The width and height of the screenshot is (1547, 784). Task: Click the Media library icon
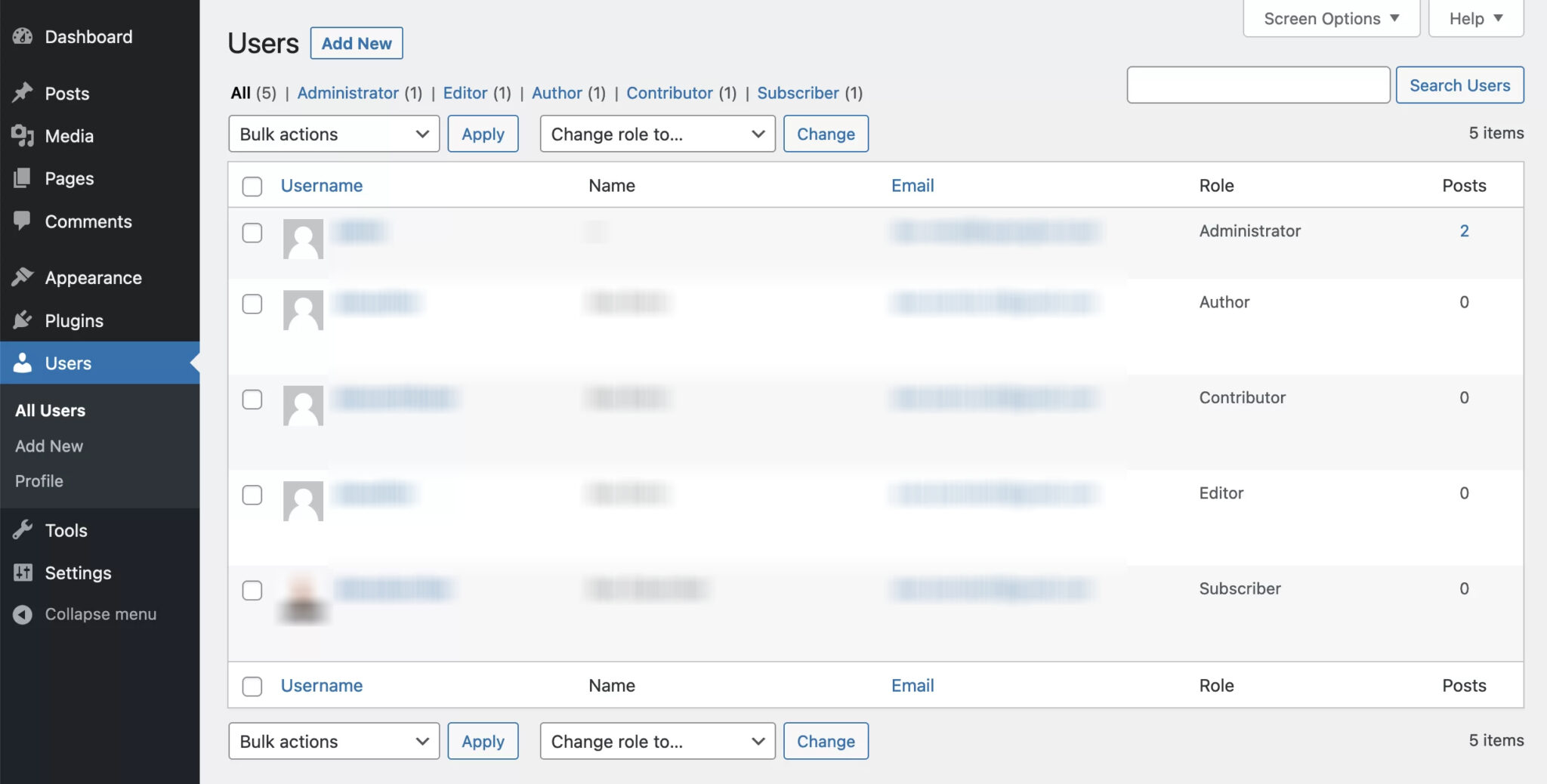[x=23, y=136]
